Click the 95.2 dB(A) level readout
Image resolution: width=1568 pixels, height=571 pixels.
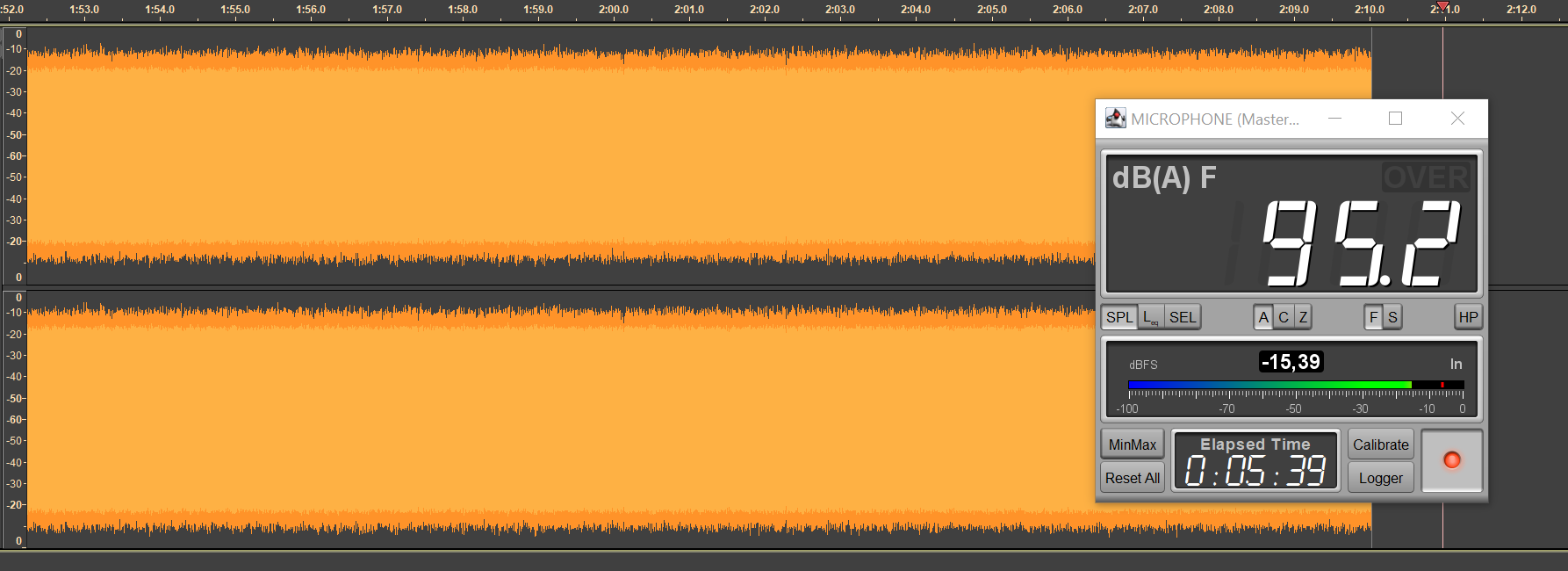coord(1362,243)
